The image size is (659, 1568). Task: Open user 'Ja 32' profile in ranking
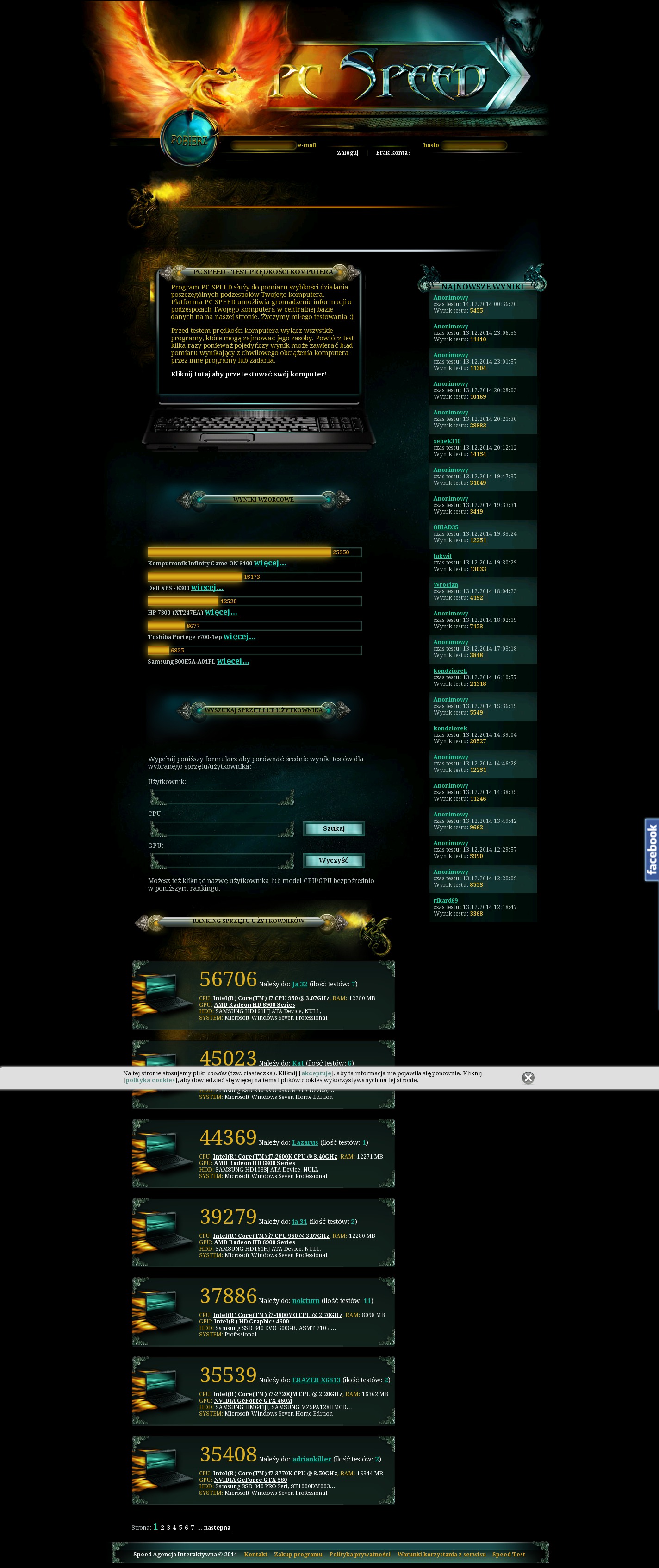point(300,984)
